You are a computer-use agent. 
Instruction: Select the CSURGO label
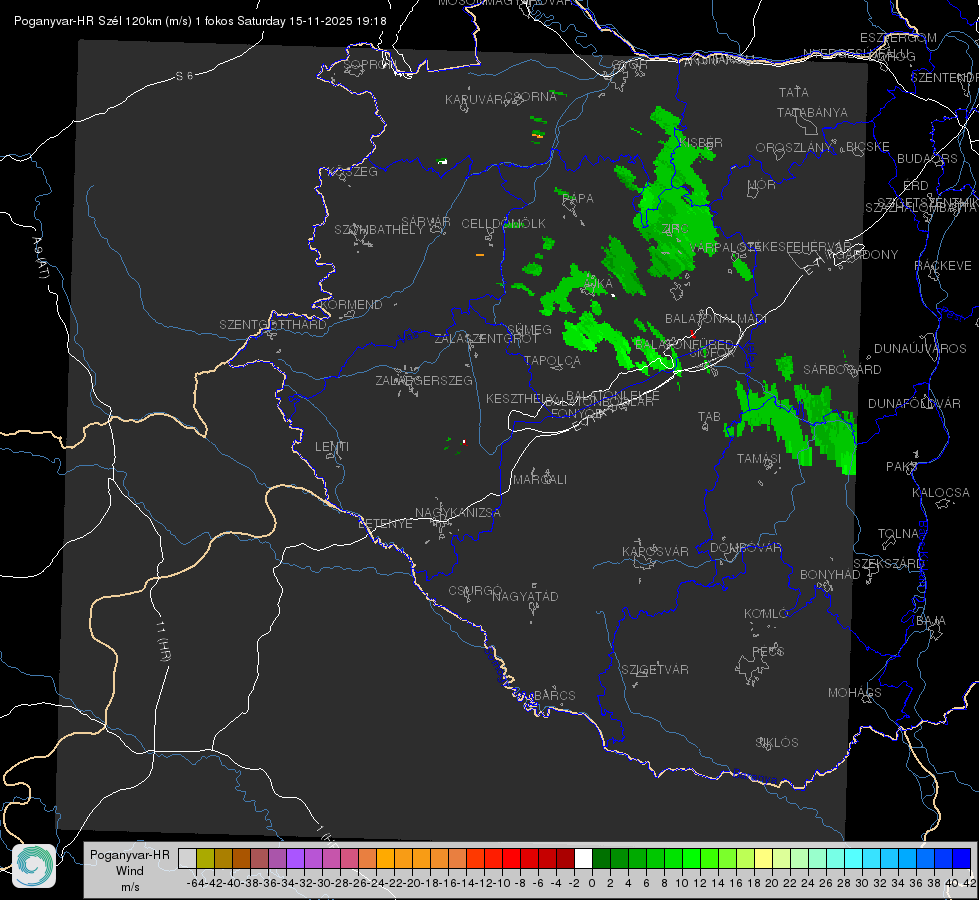(476, 590)
